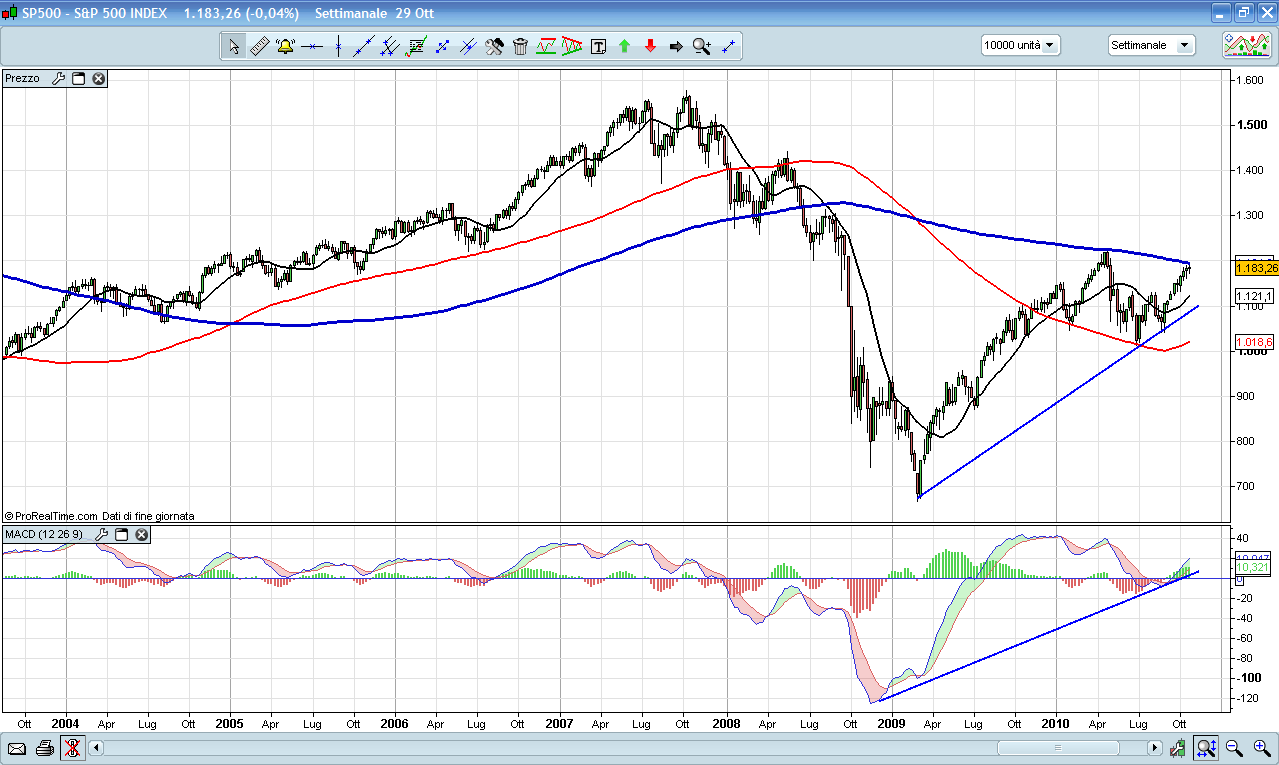Close the MACD indicator panel
The width and height of the screenshot is (1279, 765).
coord(142,534)
